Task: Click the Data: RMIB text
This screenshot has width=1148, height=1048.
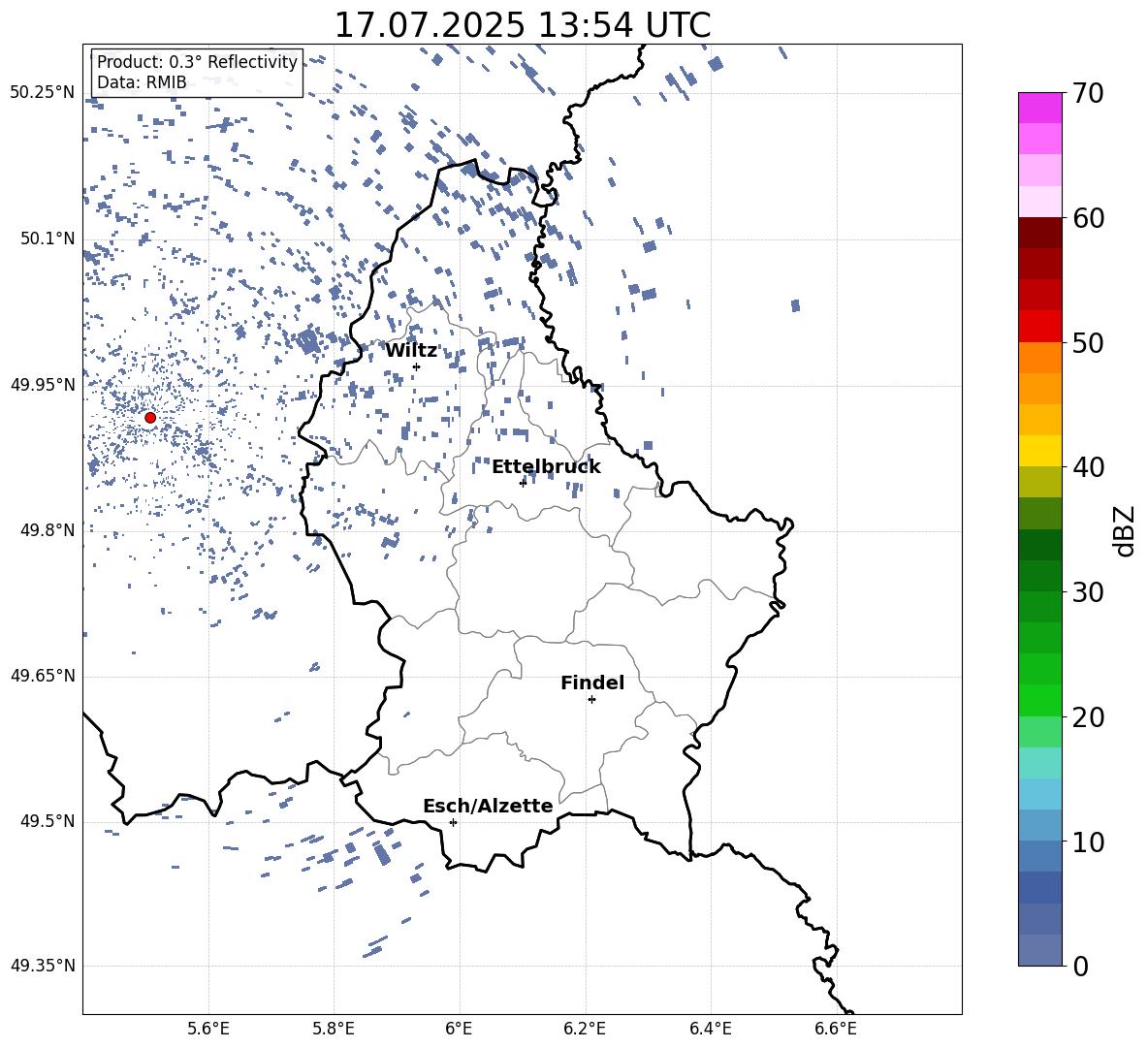Action: click(x=142, y=82)
